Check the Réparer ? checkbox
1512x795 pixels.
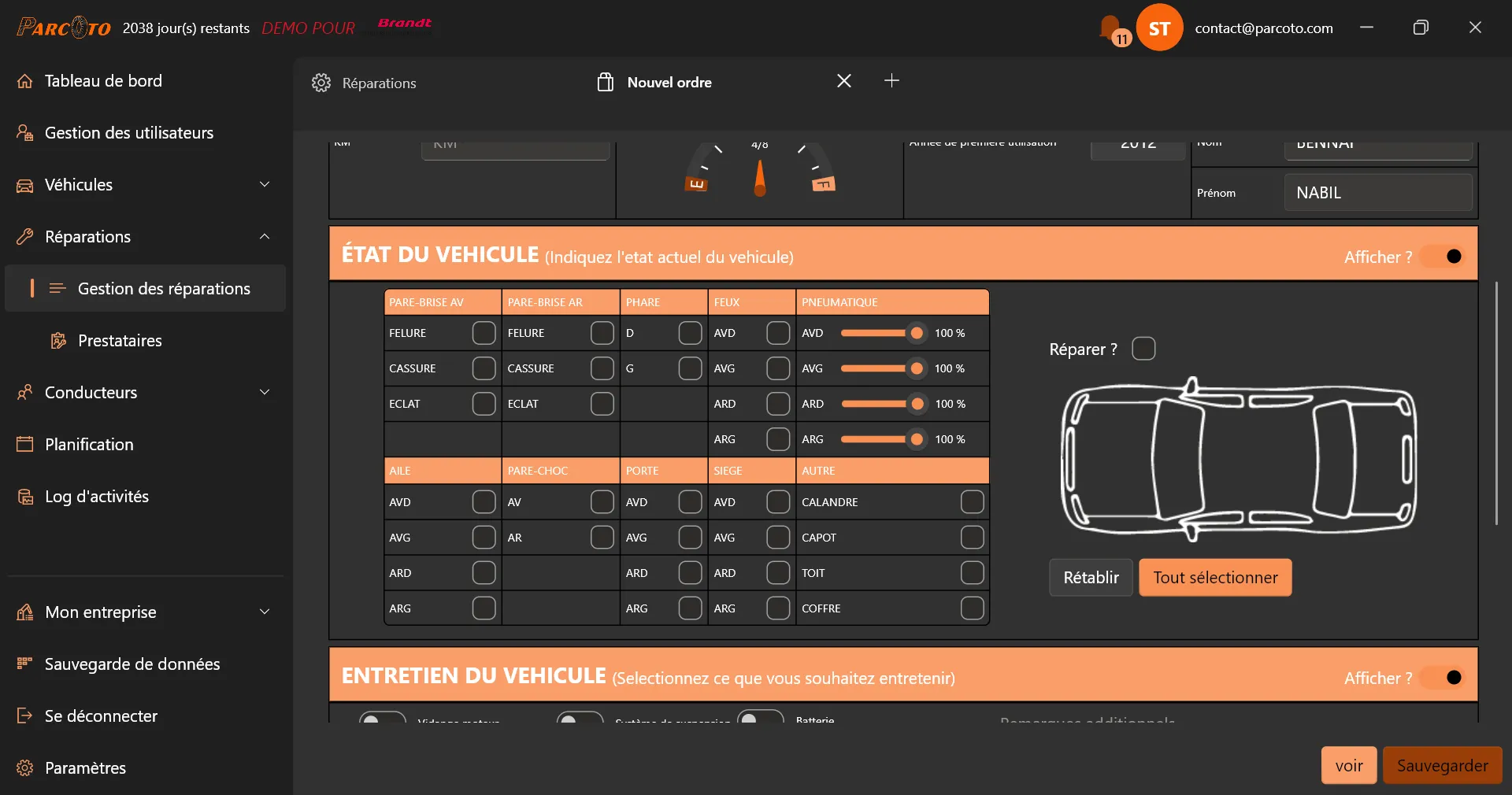click(x=1143, y=349)
